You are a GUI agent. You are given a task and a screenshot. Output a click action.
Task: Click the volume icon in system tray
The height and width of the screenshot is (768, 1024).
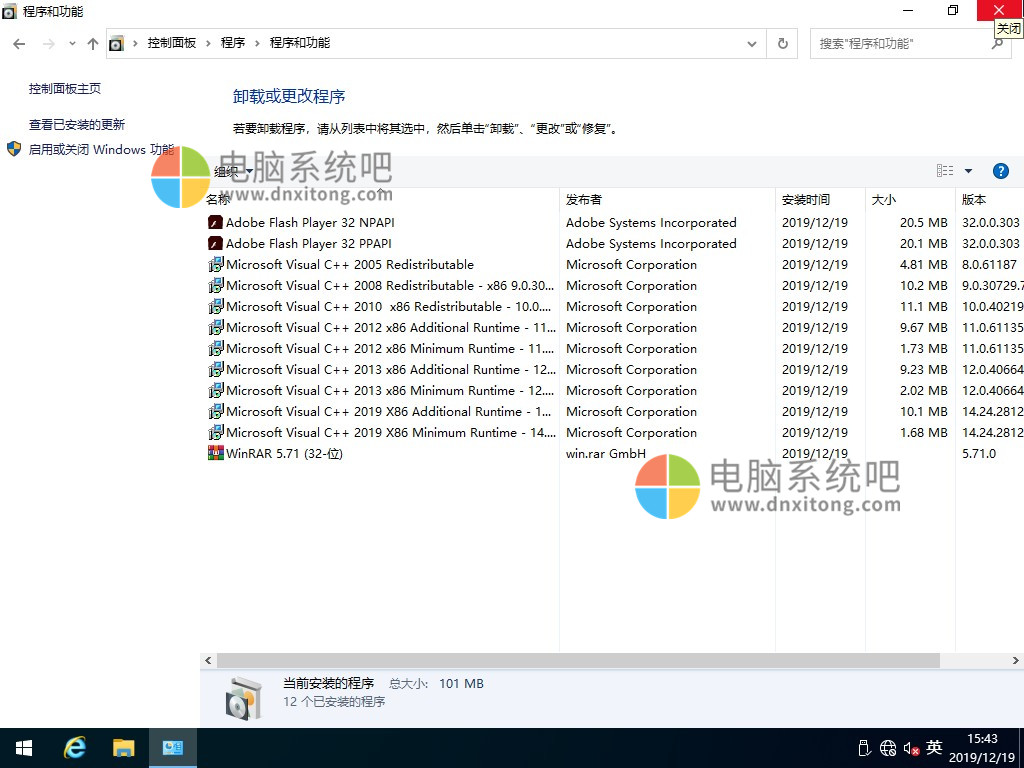911,748
